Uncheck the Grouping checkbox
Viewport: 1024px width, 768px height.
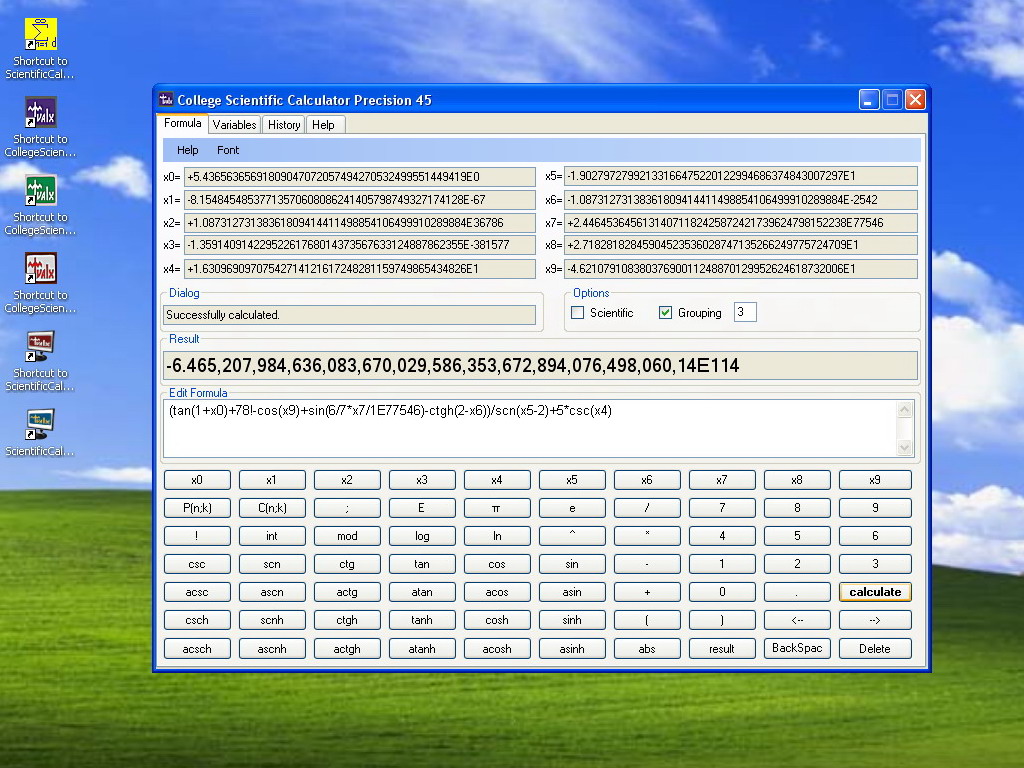click(665, 313)
